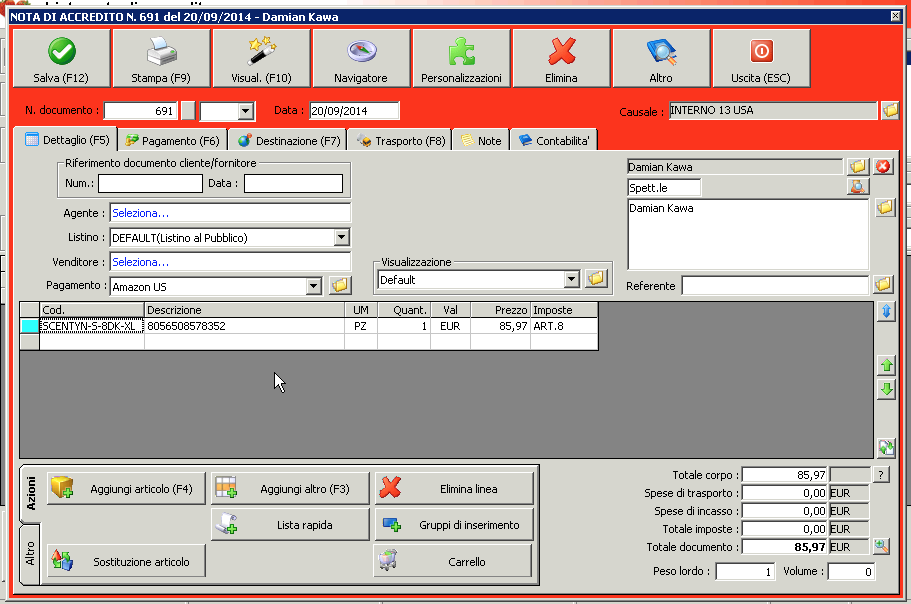Switch to Trasporto (F8) tab
Image resolution: width=911 pixels, height=604 pixels.
[x=401, y=141]
